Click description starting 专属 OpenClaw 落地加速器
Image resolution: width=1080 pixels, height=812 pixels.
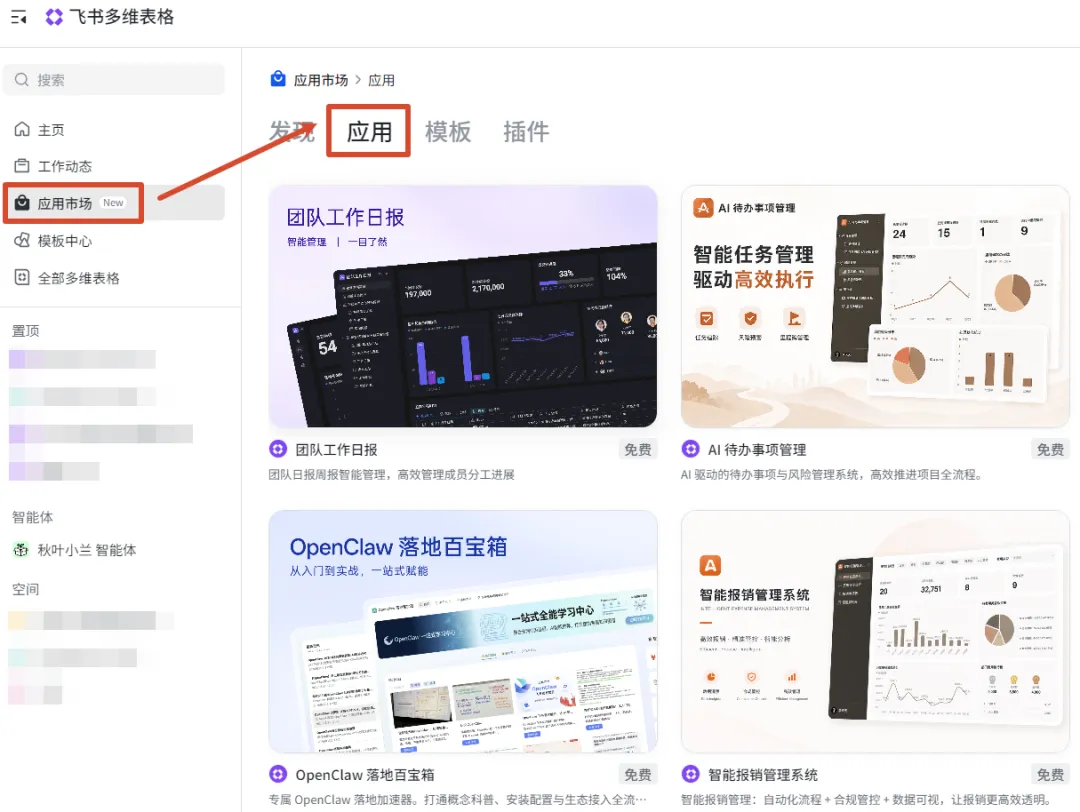point(457,800)
